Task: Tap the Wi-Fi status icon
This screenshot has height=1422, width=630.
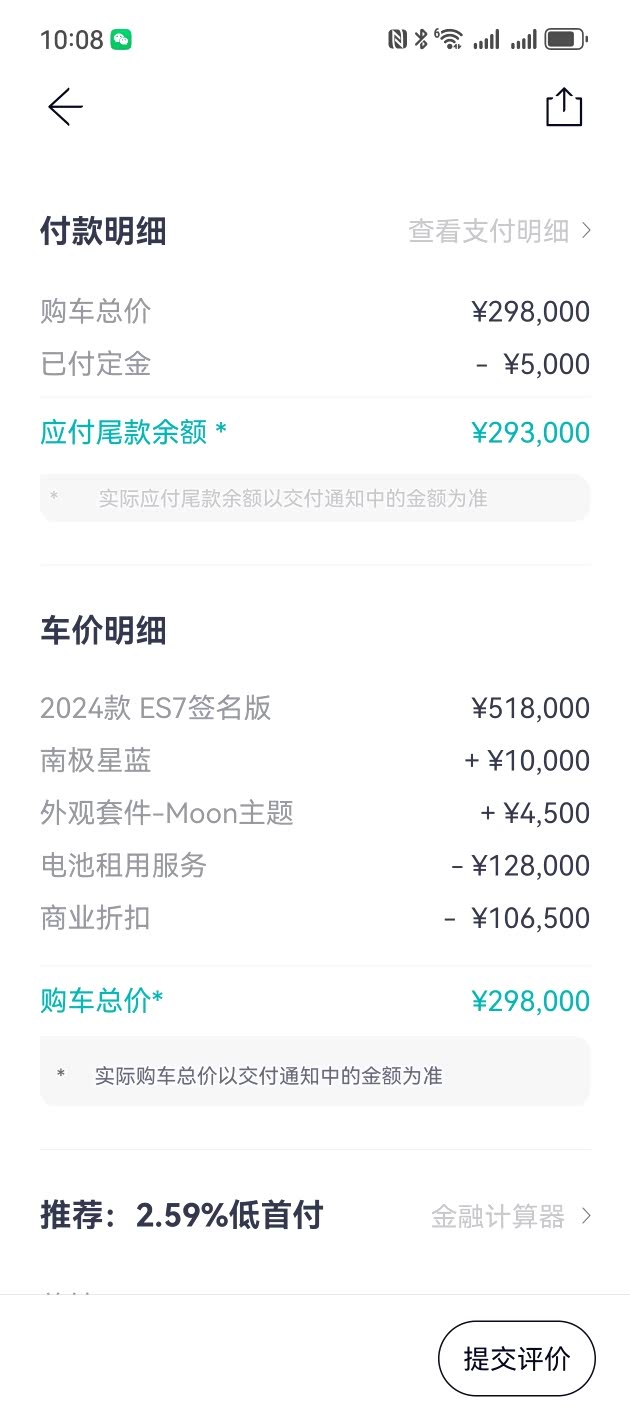Action: [x=450, y=40]
